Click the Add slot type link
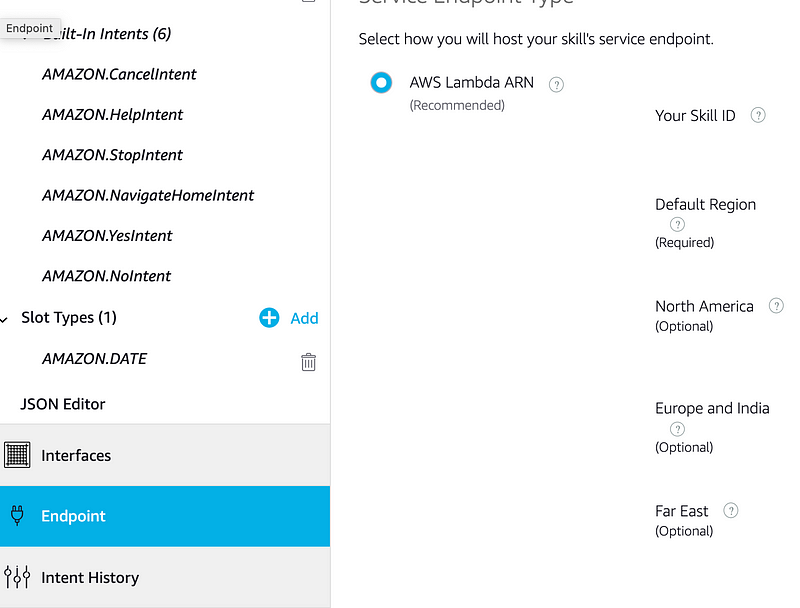Viewport: 800px width, 608px height. pos(304,318)
